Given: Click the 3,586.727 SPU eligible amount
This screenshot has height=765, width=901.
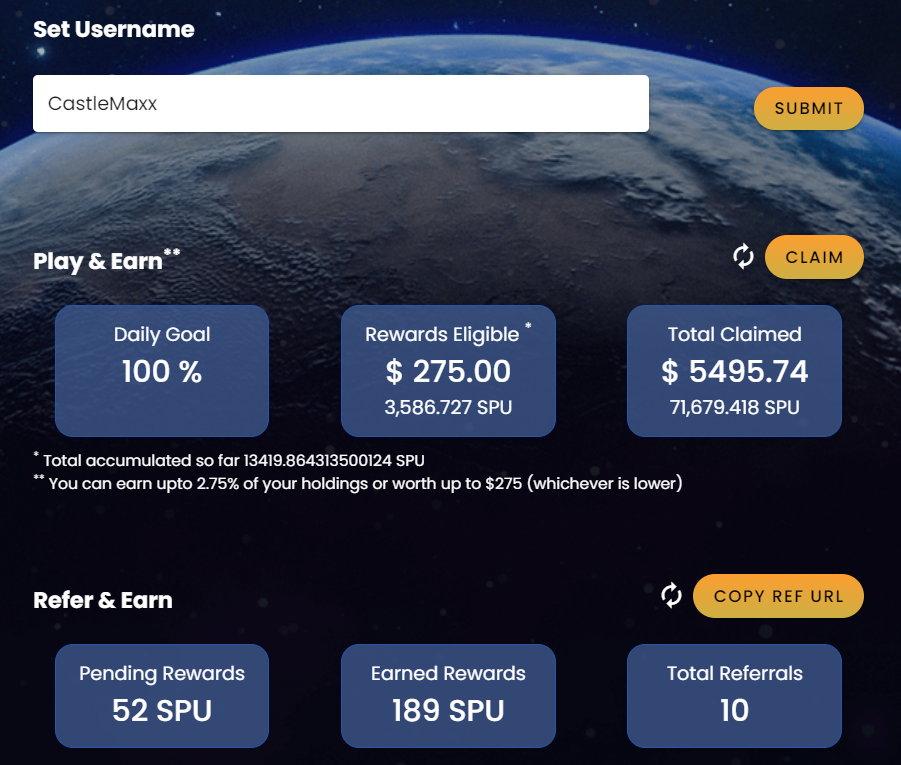Looking at the screenshot, I should click(x=448, y=407).
